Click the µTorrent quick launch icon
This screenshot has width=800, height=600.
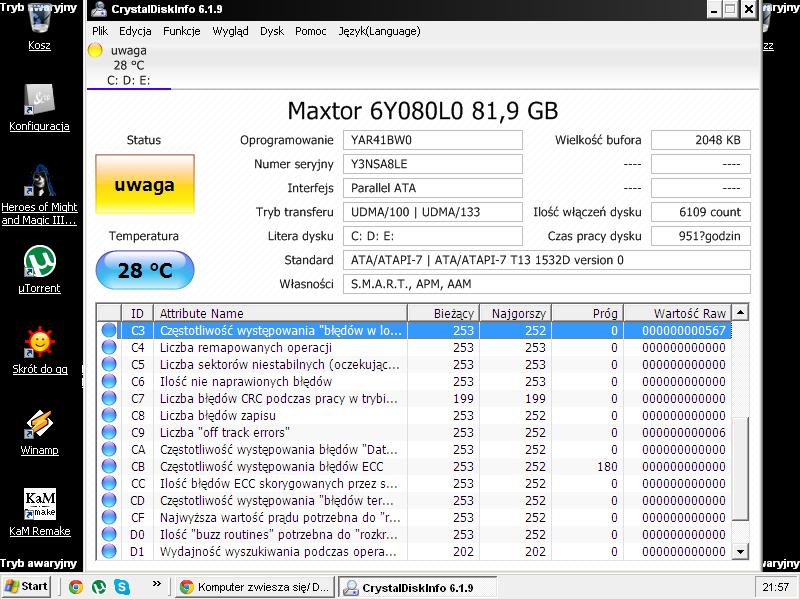point(99,587)
